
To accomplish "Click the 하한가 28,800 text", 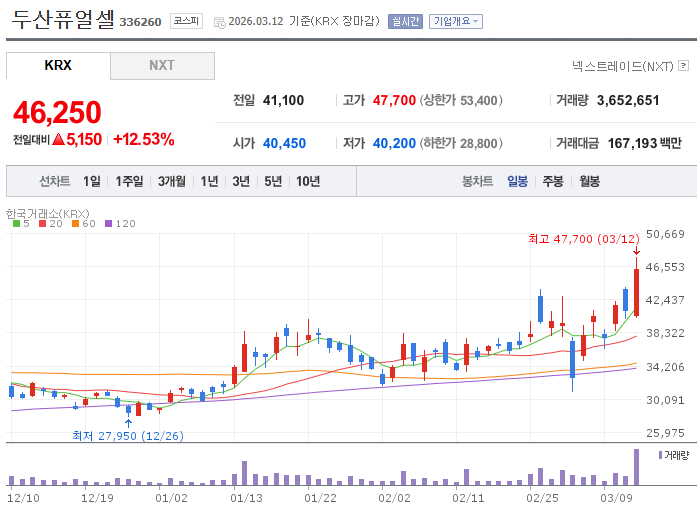I will (461, 143).
